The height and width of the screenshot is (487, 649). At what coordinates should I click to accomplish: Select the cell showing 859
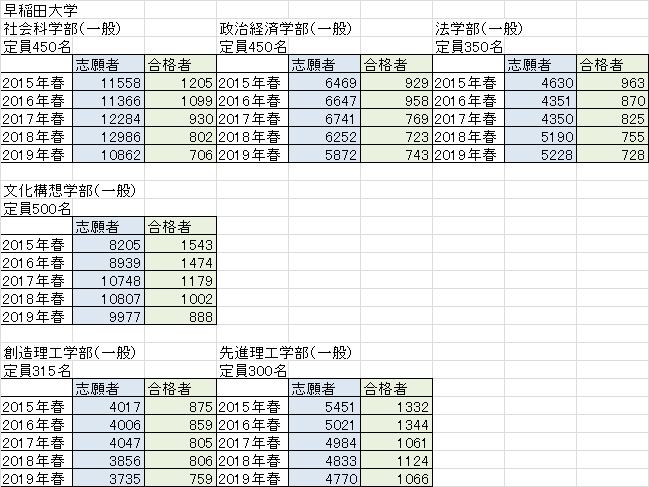tap(180, 425)
